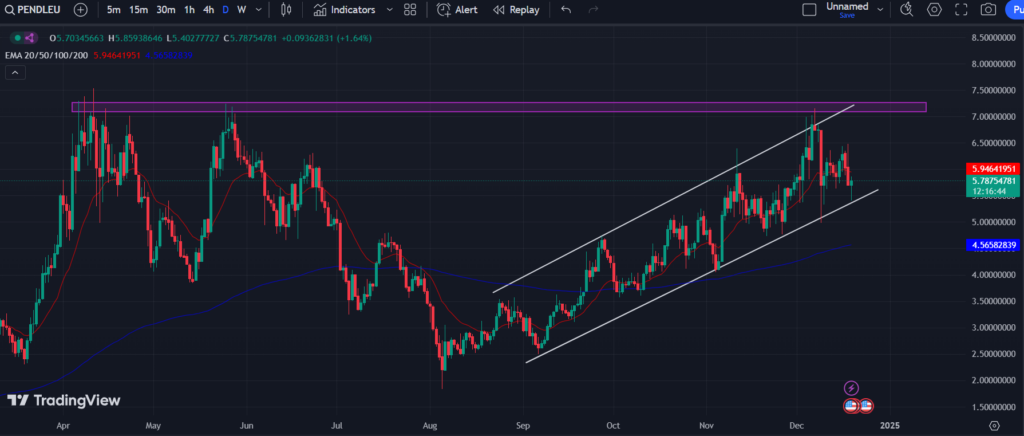Open symbol search for PENDLEU
Image resolution: width=1024 pixels, height=436 pixels.
pyautogui.click(x=33, y=10)
